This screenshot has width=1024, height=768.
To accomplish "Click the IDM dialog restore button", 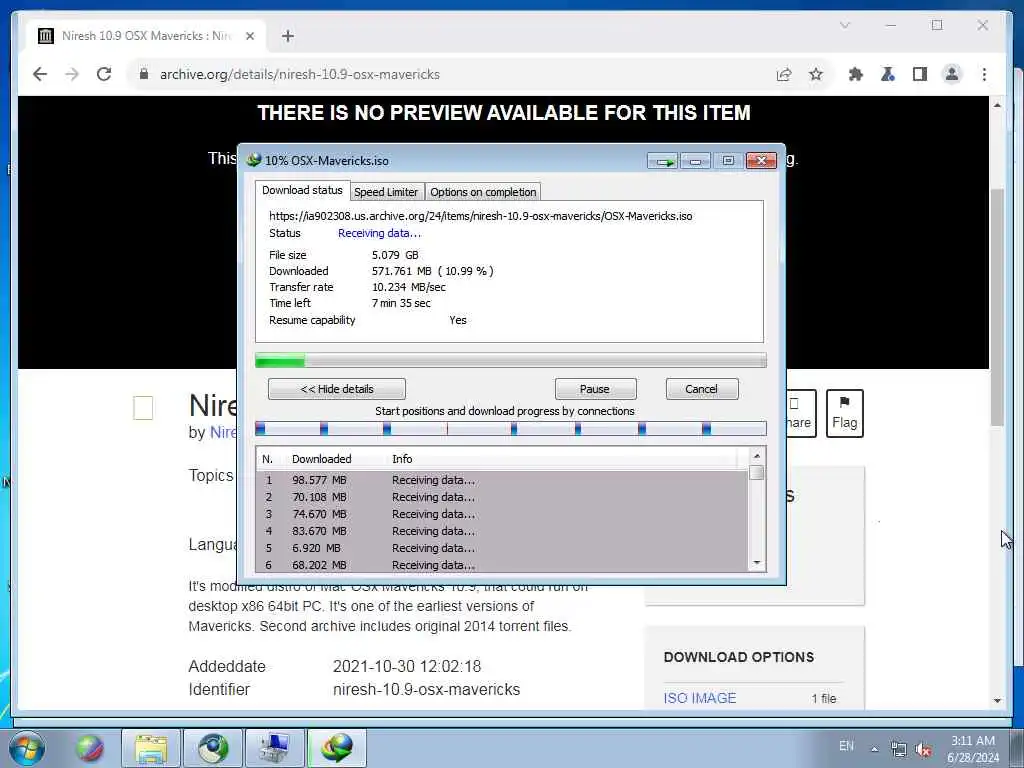I will point(728,161).
